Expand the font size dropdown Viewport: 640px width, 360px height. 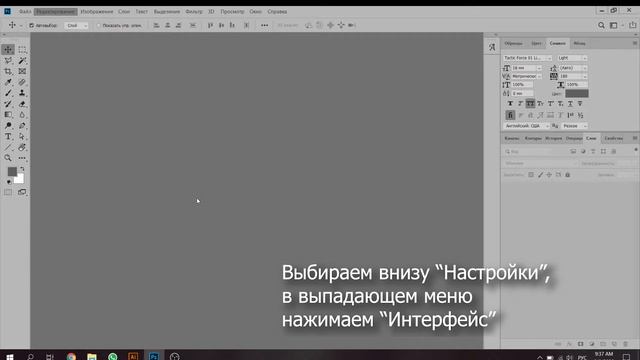click(x=539, y=68)
